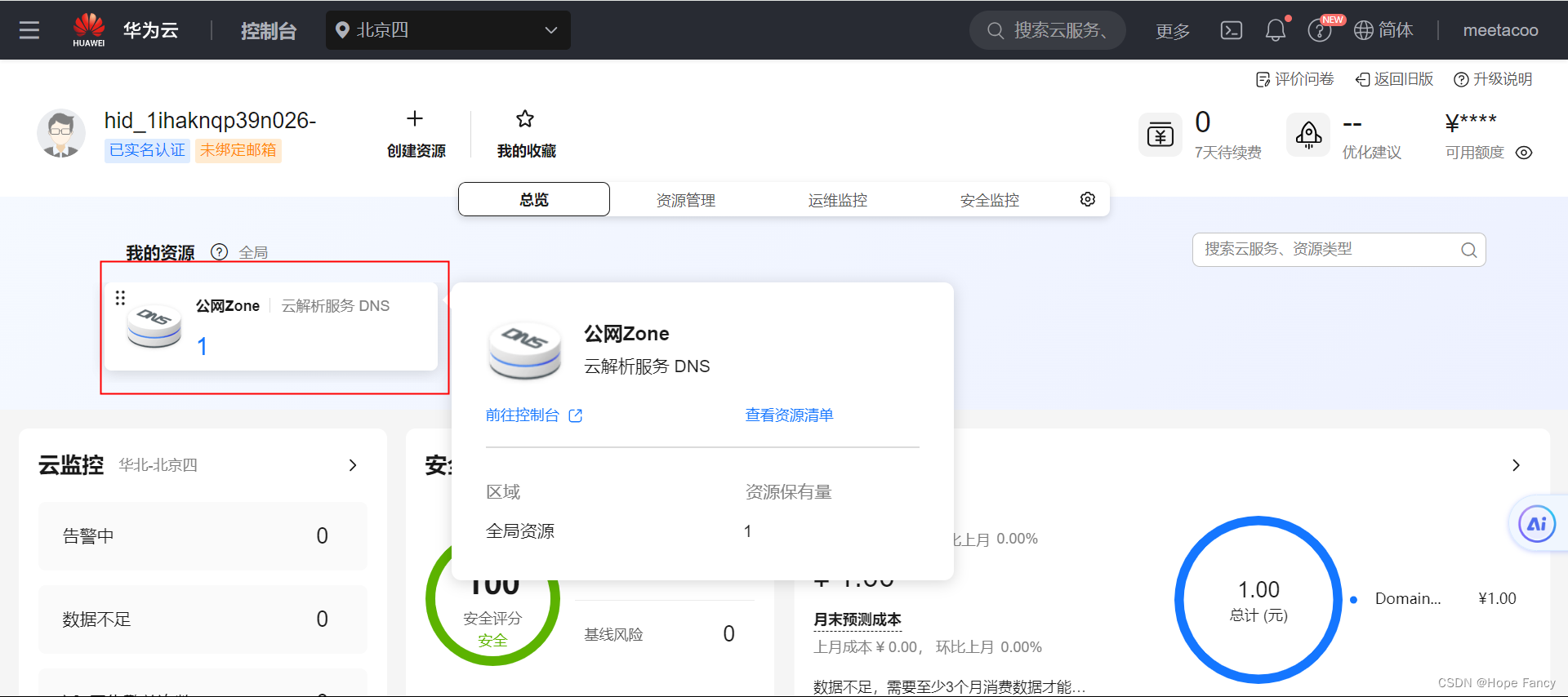The width and height of the screenshot is (1568, 697).
Task: Open 升级说明 upgrade notes
Action: click(x=1493, y=79)
